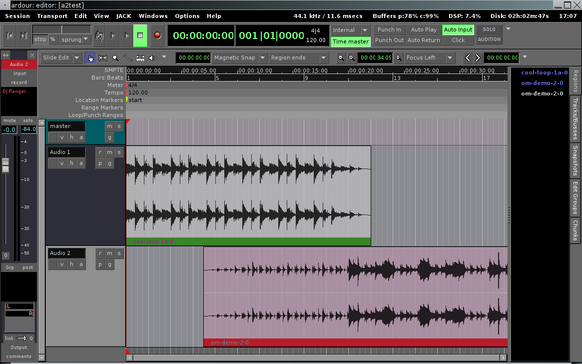
Task: Open the Windows menu
Action: point(153,16)
